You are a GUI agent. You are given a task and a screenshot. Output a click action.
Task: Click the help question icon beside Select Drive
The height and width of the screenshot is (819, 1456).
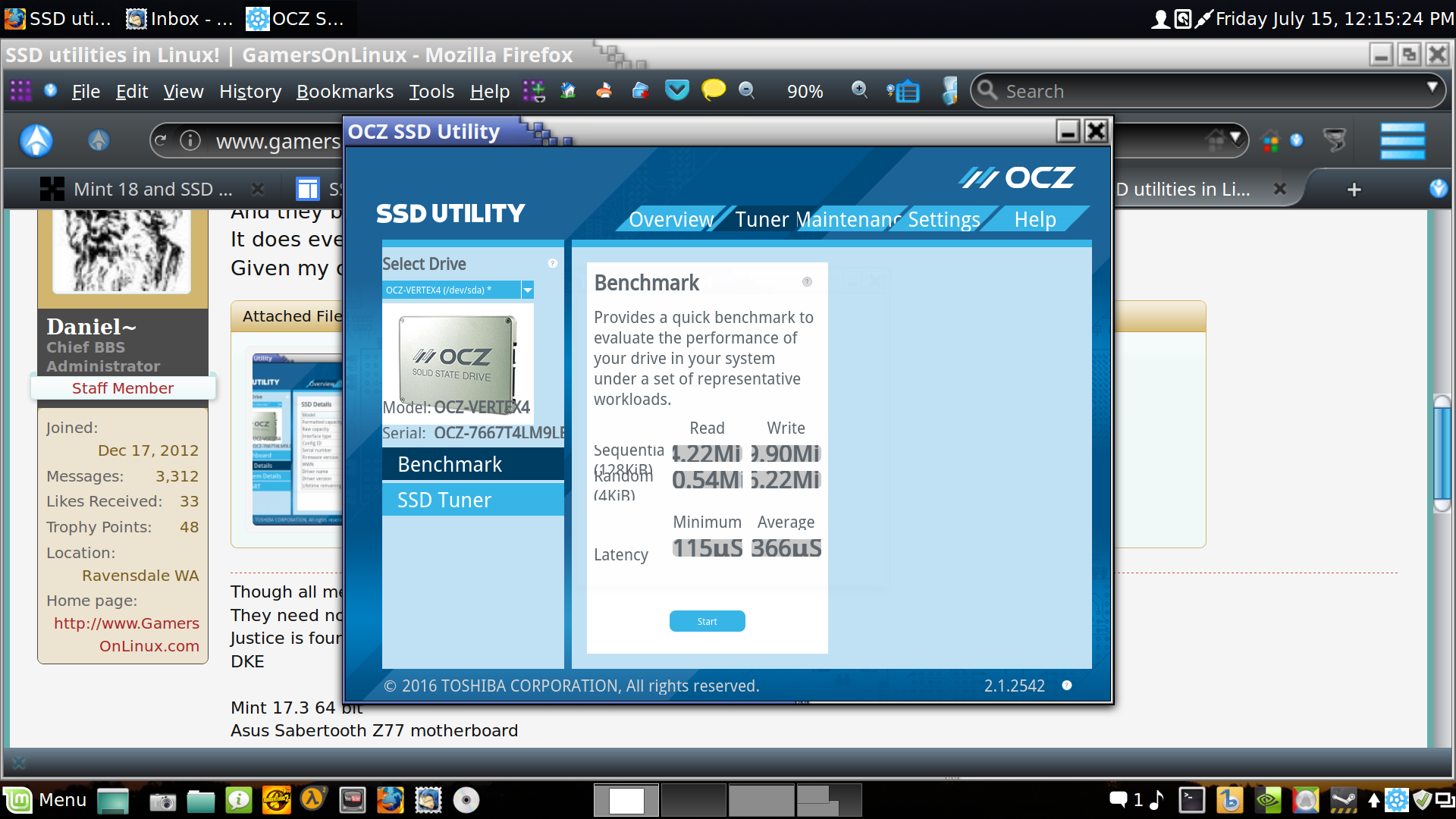553,264
